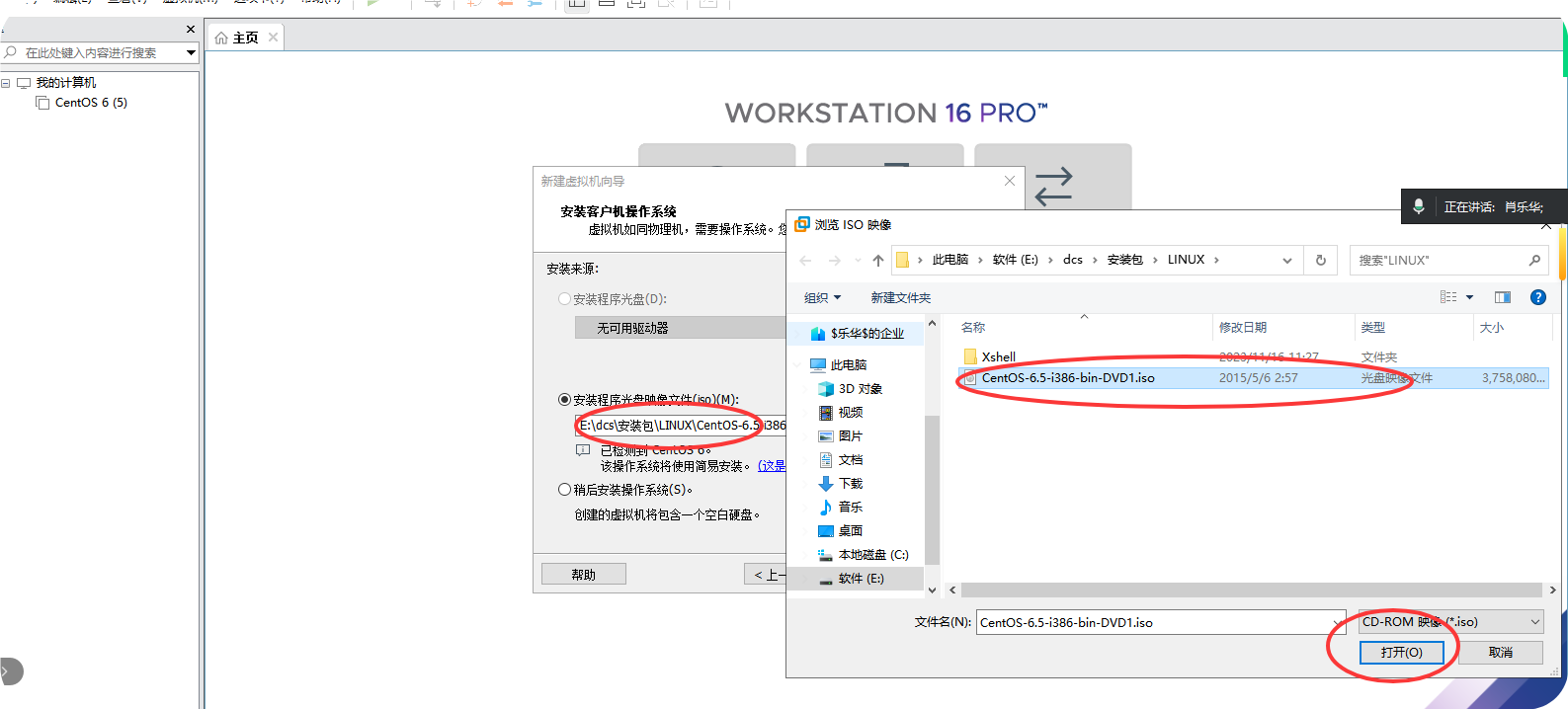This screenshot has width=1568, height=709.
Task: Expand the address bar history dropdown
Action: click(1287, 261)
